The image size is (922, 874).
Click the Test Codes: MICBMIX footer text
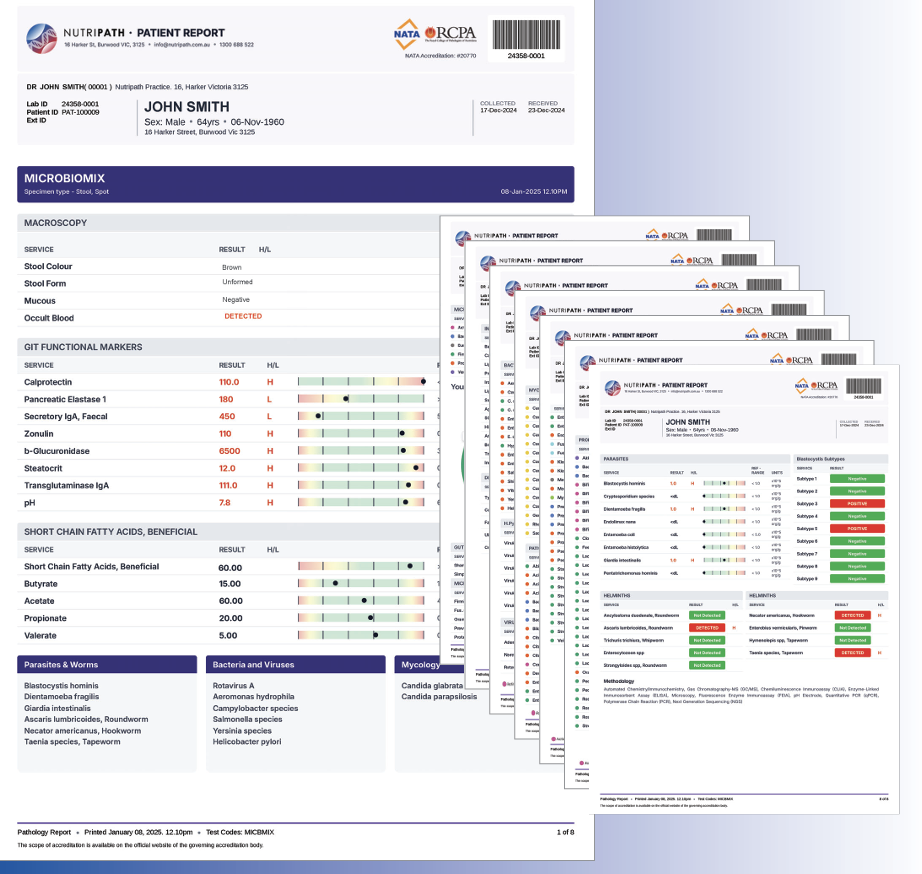[x=240, y=832]
